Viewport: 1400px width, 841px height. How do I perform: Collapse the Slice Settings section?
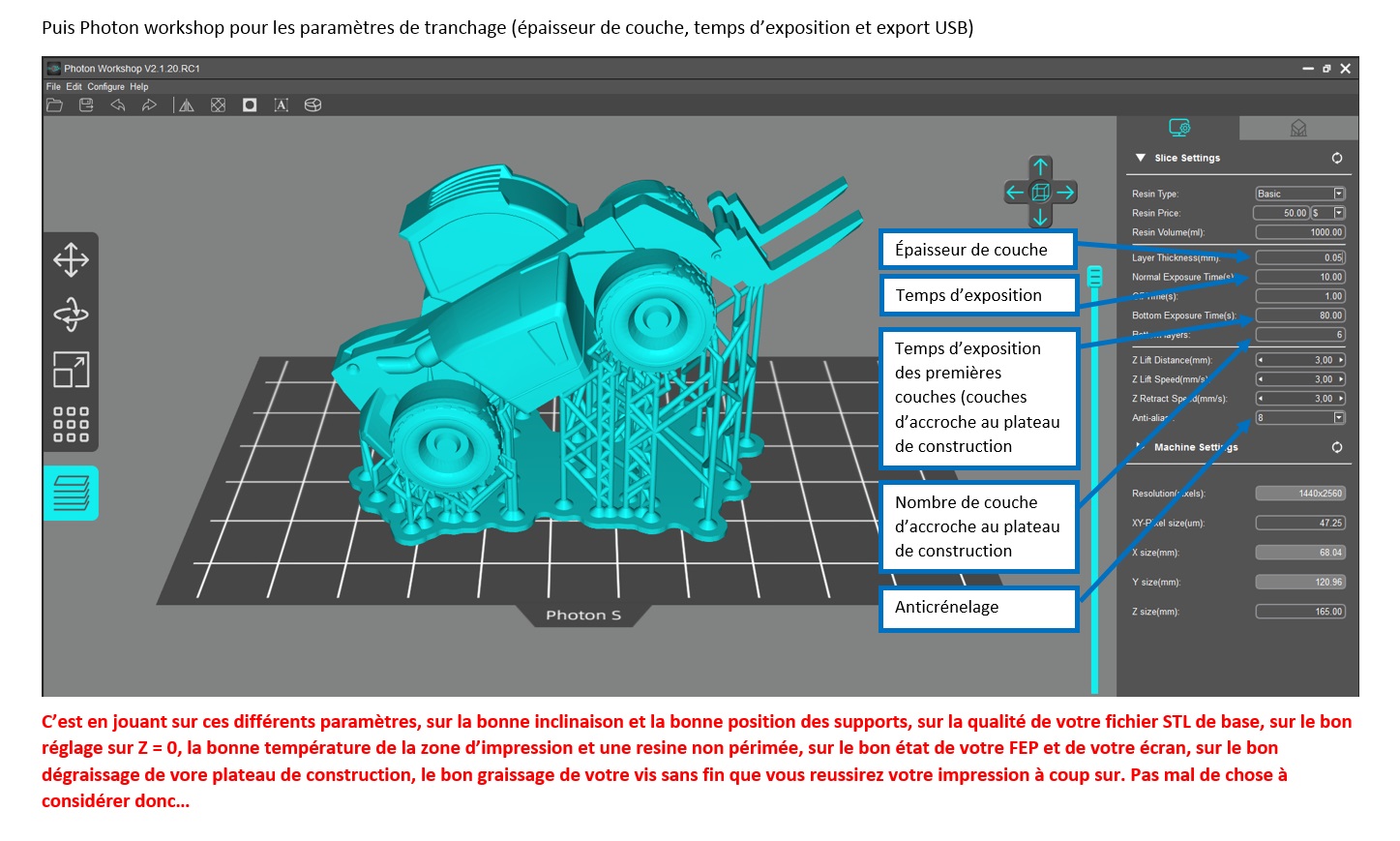(1141, 158)
